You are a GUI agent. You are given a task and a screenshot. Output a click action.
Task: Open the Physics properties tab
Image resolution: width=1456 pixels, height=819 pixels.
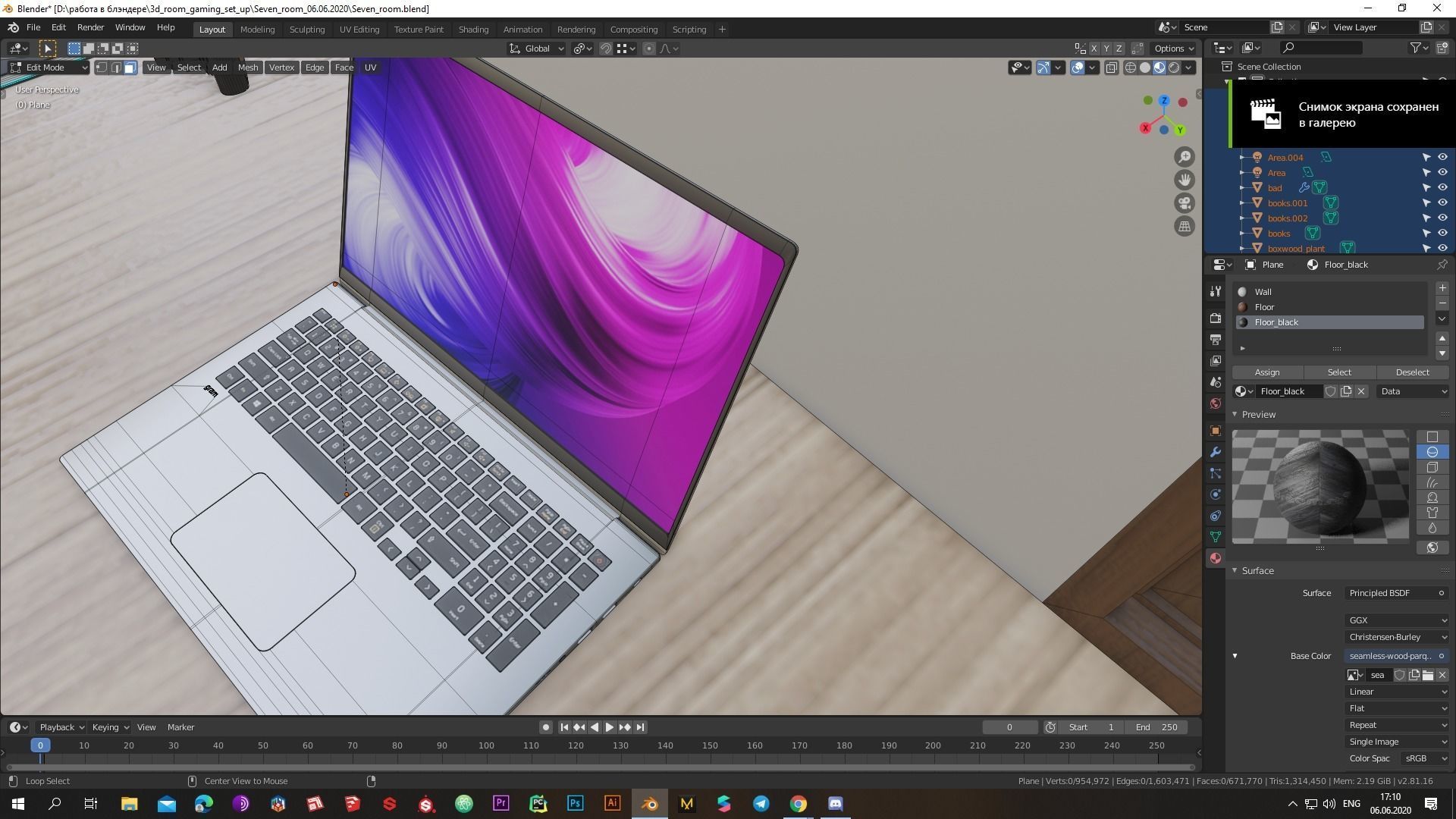click(1216, 494)
